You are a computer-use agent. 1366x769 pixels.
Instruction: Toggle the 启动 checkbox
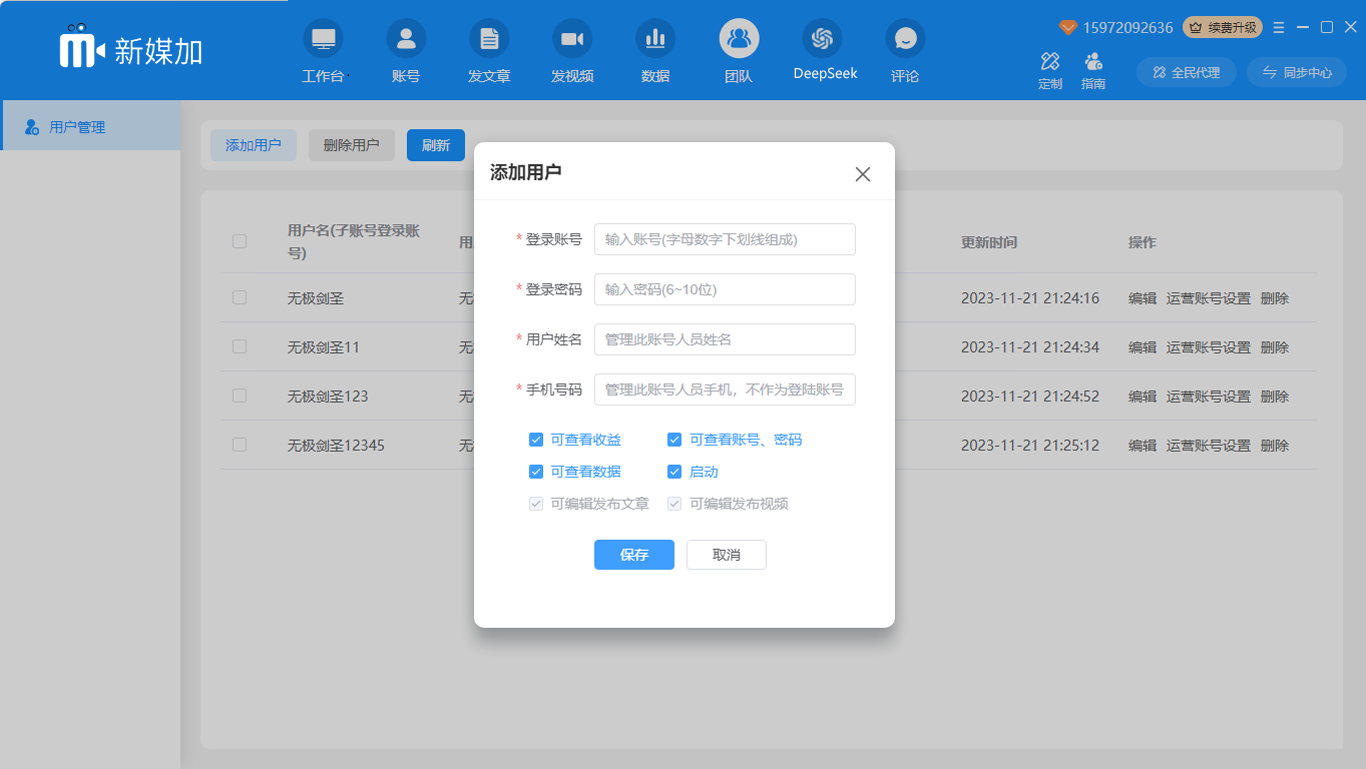(674, 472)
